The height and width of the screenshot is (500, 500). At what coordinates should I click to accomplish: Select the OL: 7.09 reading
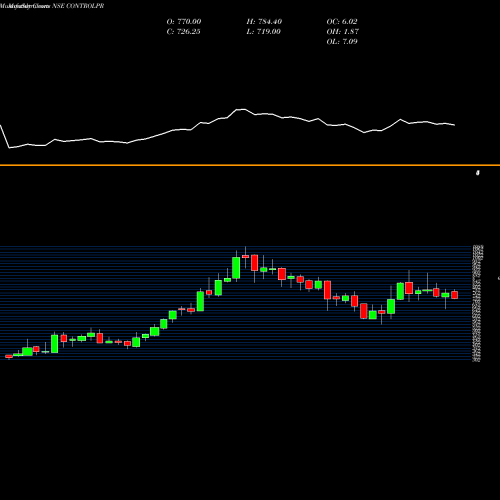(342, 42)
